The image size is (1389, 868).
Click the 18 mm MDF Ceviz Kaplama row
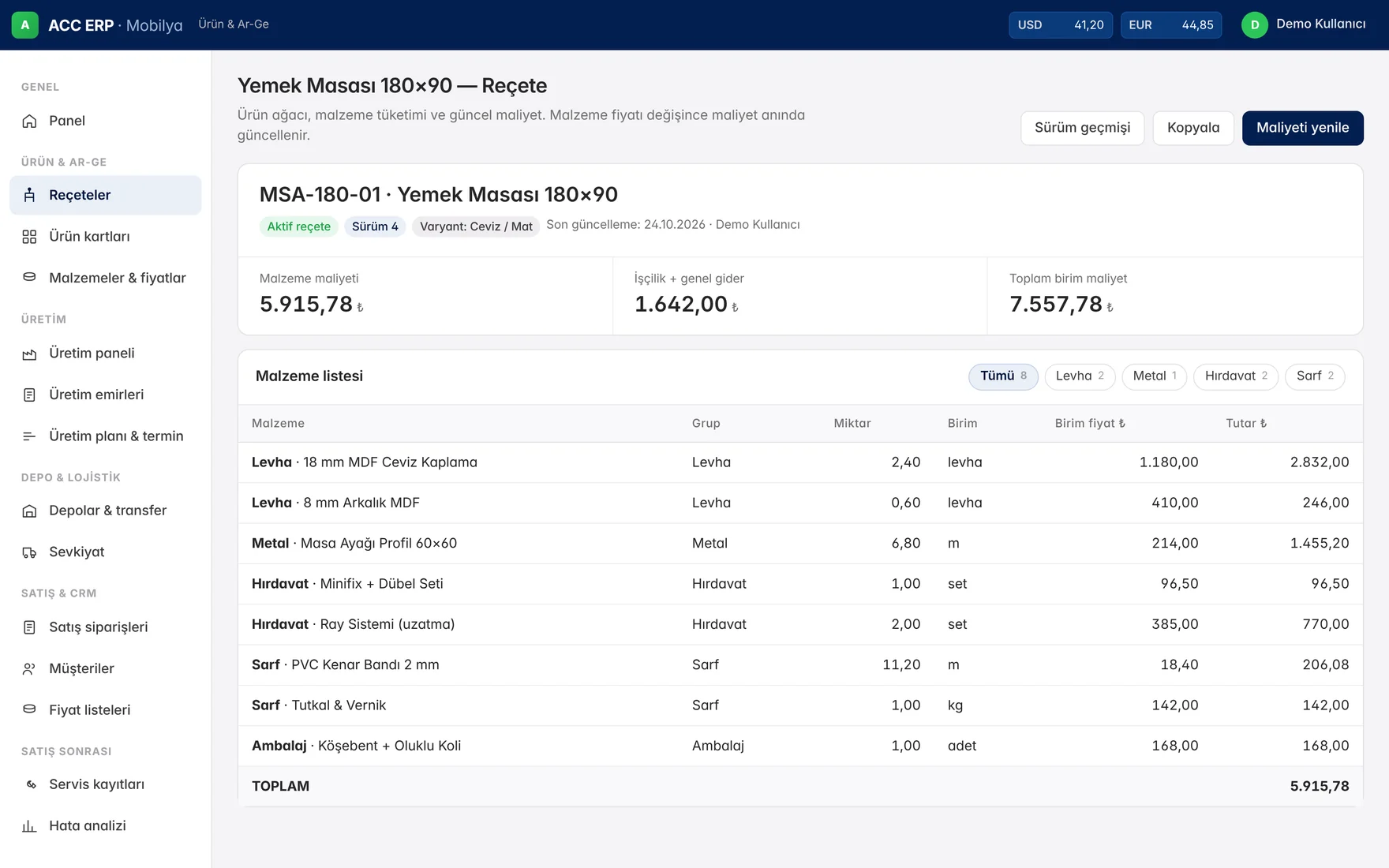tap(800, 462)
